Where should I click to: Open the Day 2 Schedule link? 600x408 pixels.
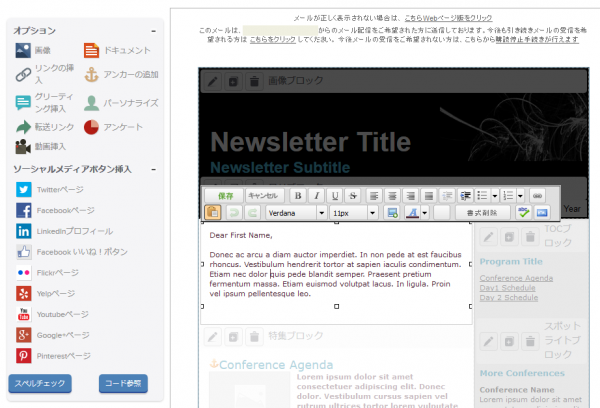[509, 297]
